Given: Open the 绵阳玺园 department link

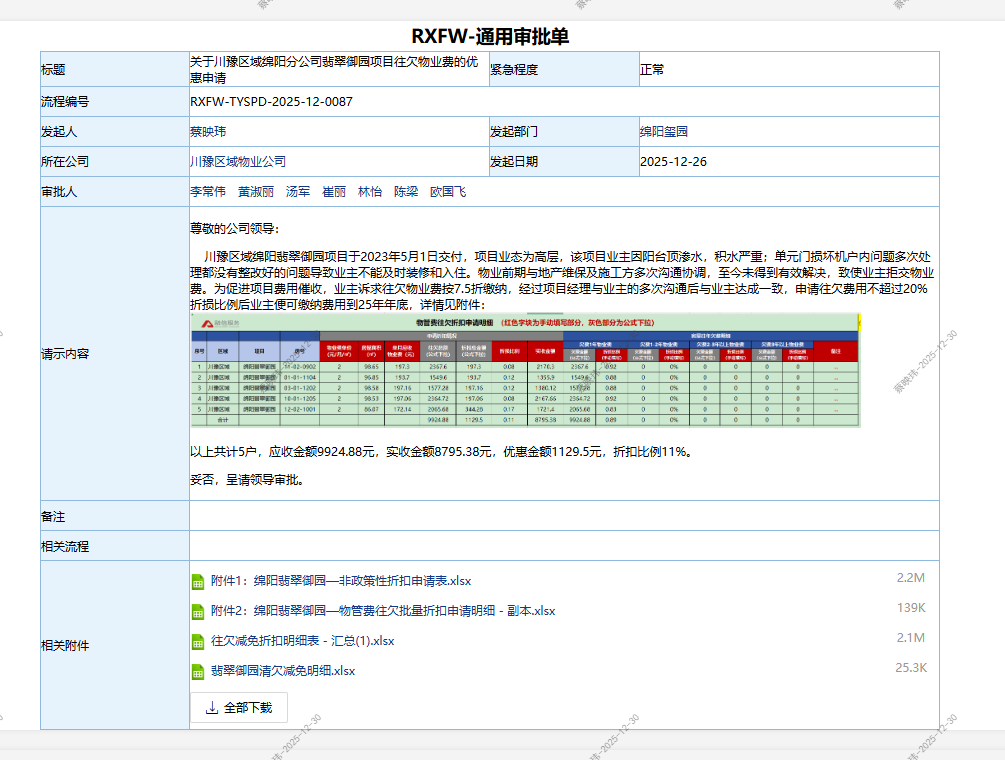Looking at the screenshot, I should coord(663,132).
